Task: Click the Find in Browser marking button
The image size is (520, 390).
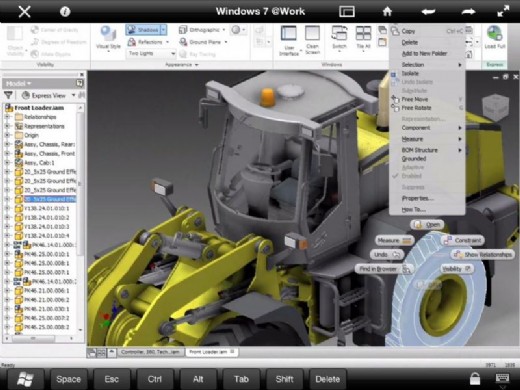Action: coord(384,269)
